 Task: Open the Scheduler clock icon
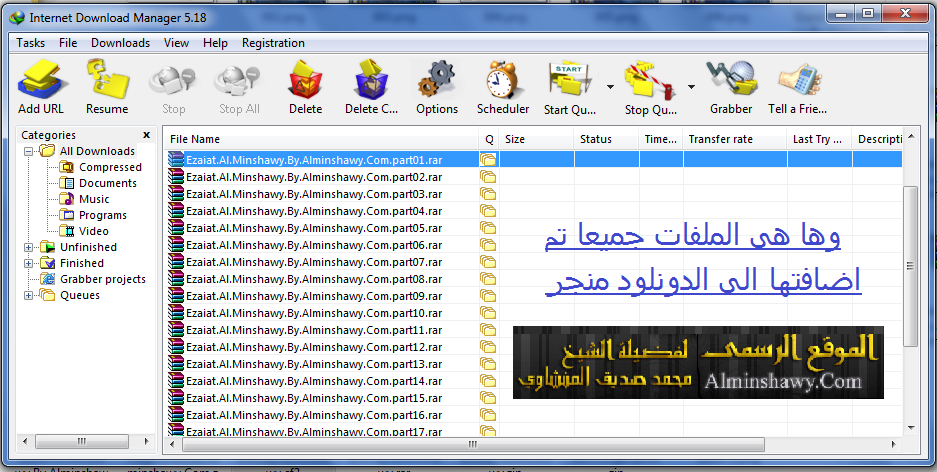click(x=503, y=78)
